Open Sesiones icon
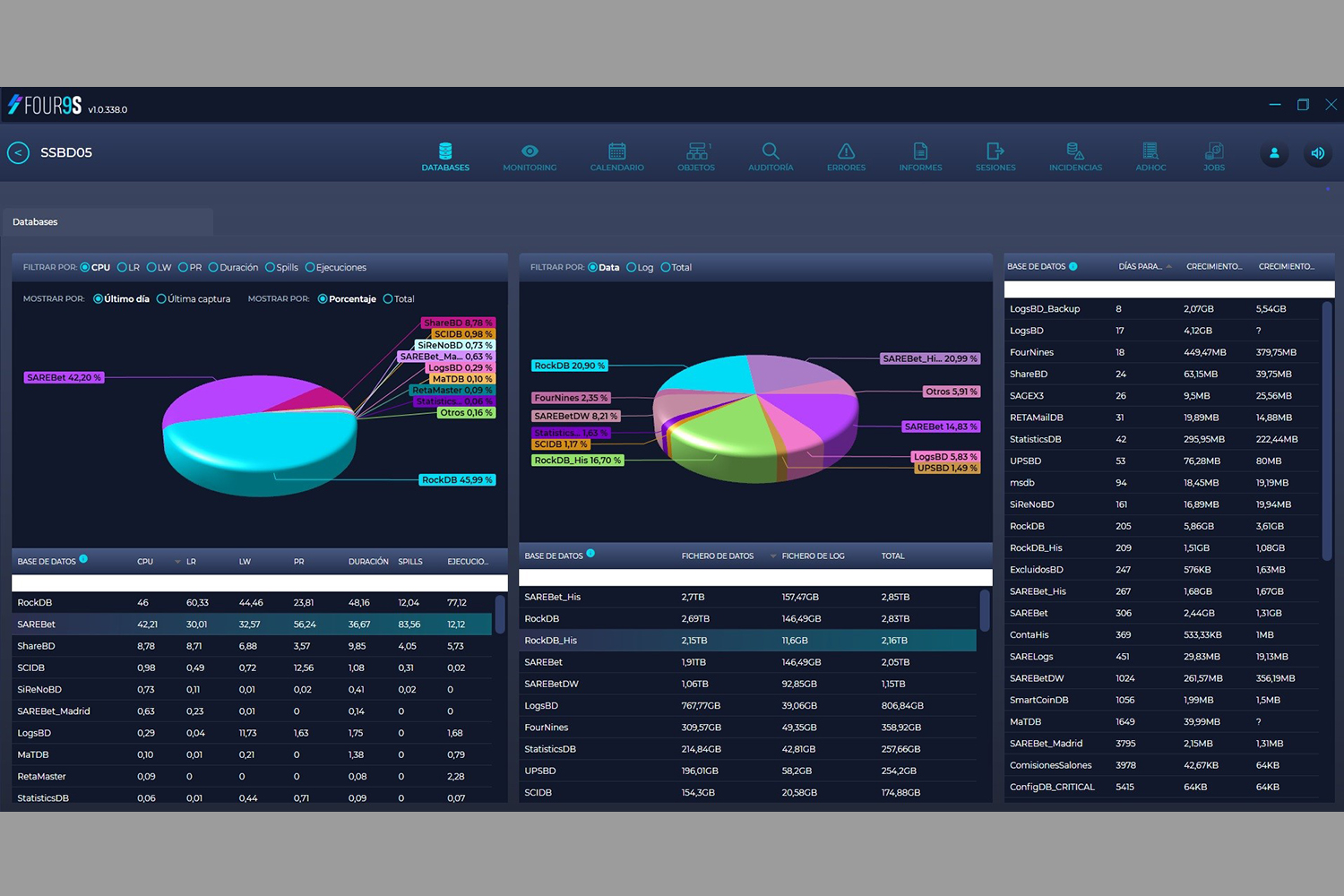The image size is (1344, 896). pos(995,151)
